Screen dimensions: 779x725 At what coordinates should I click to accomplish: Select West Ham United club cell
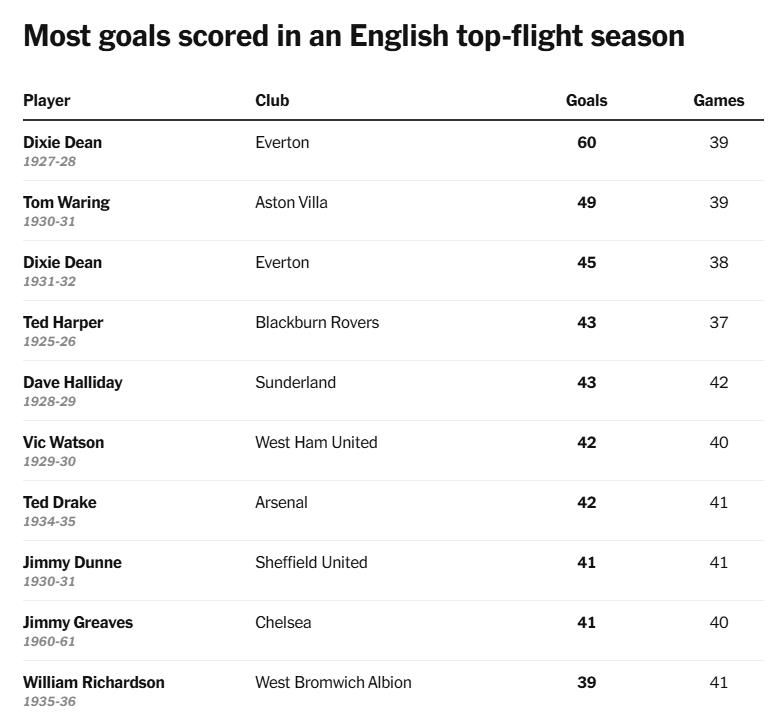click(316, 442)
